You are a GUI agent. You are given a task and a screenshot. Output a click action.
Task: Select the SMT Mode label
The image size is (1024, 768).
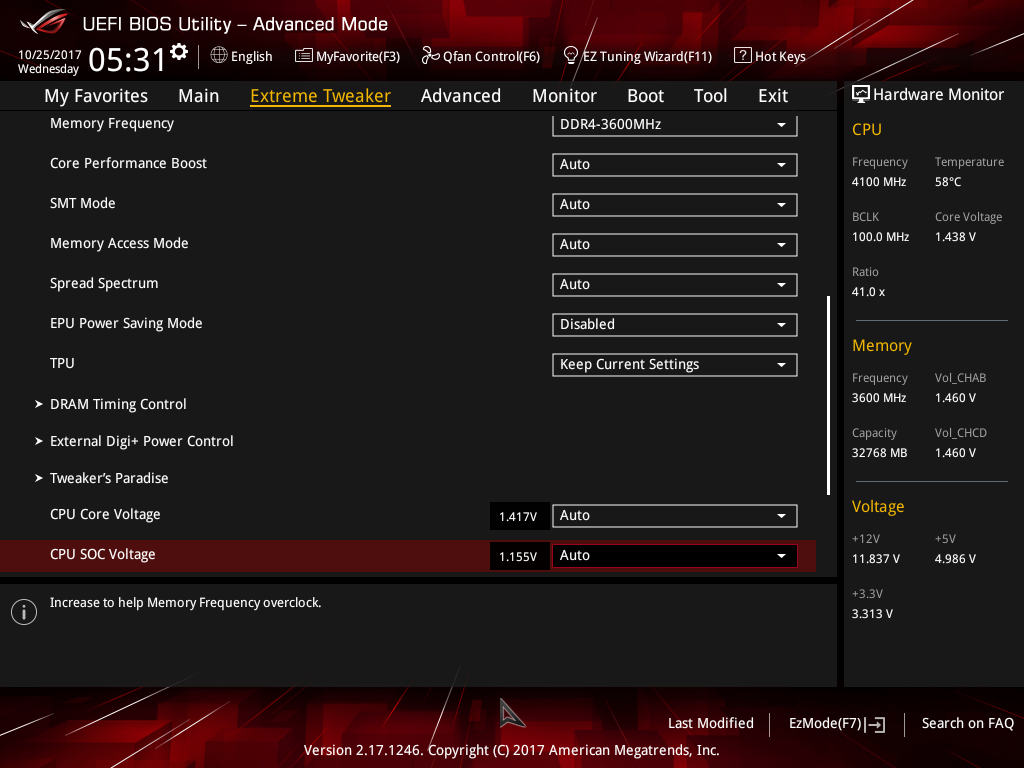pyautogui.click(x=82, y=203)
